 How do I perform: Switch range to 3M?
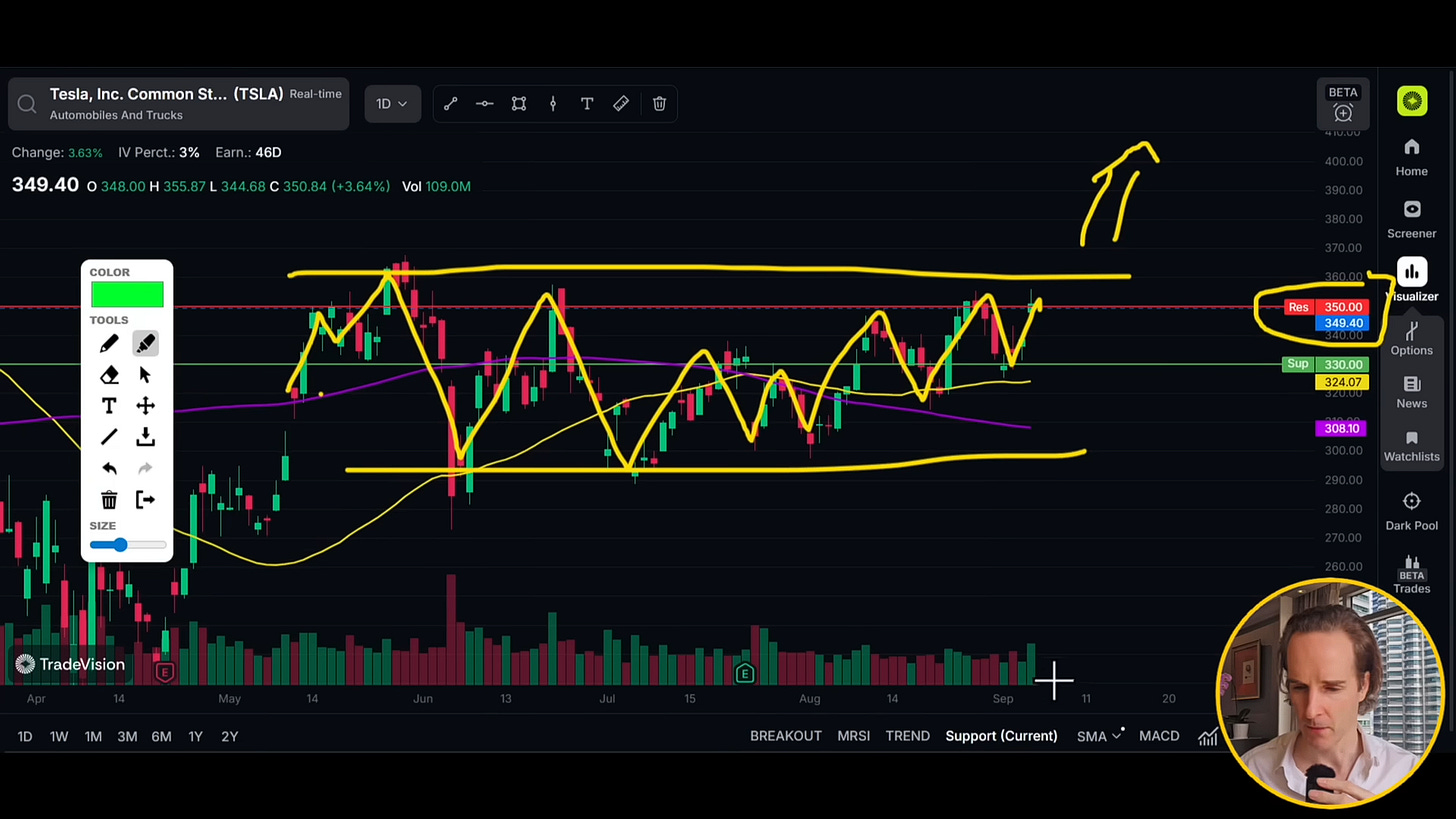coord(127,737)
